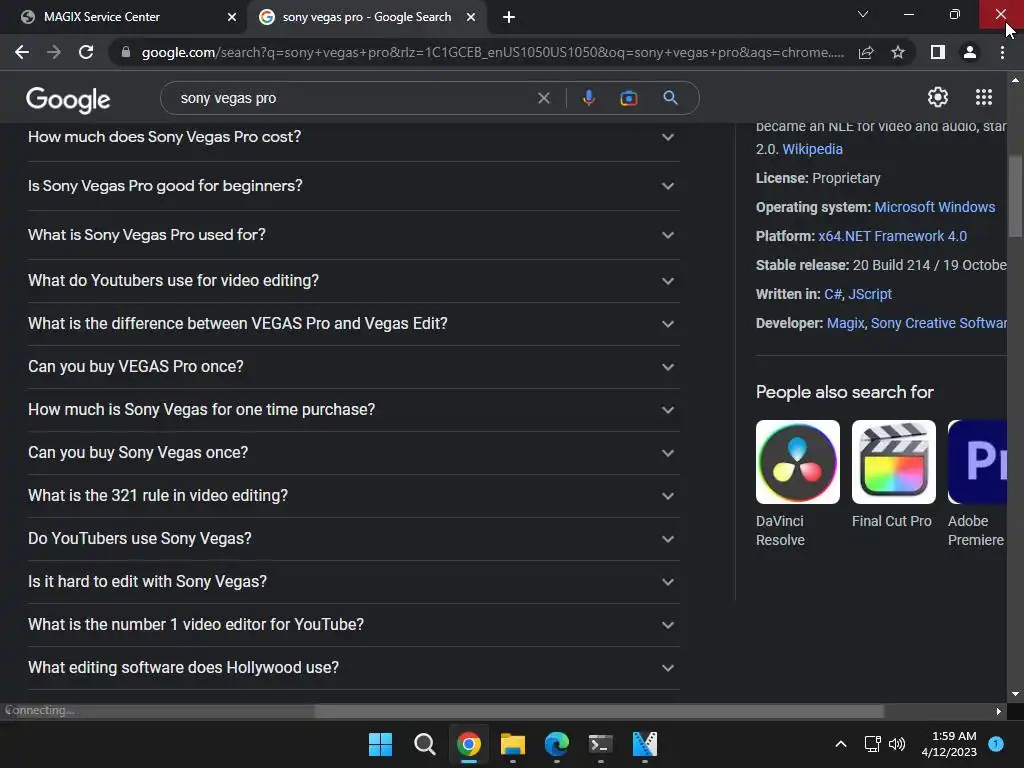Search by image with Google Lens

[x=629, y=98]
